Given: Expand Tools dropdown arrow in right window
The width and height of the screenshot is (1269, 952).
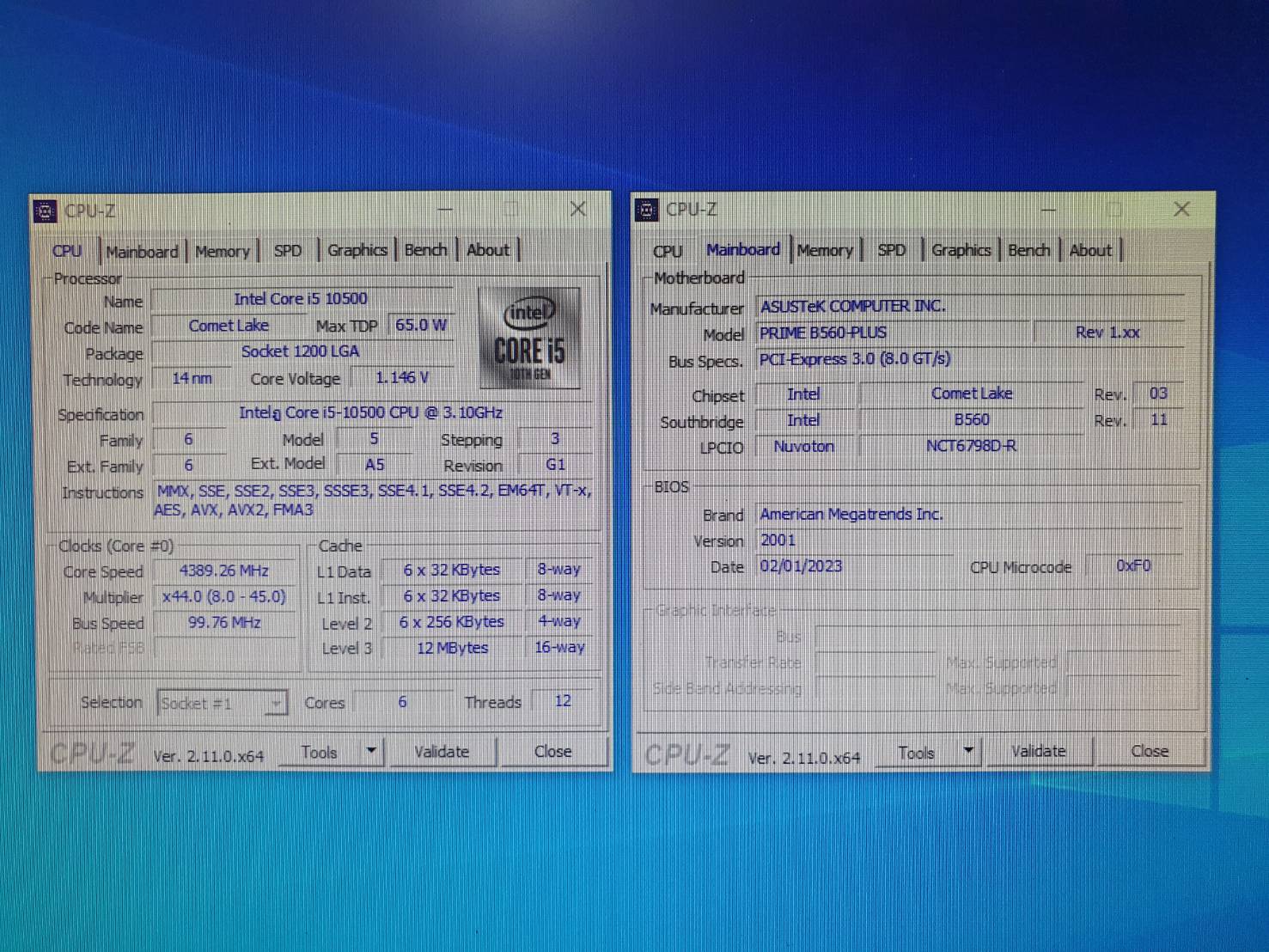Looking at the screenshot, I should pos(968,752).
